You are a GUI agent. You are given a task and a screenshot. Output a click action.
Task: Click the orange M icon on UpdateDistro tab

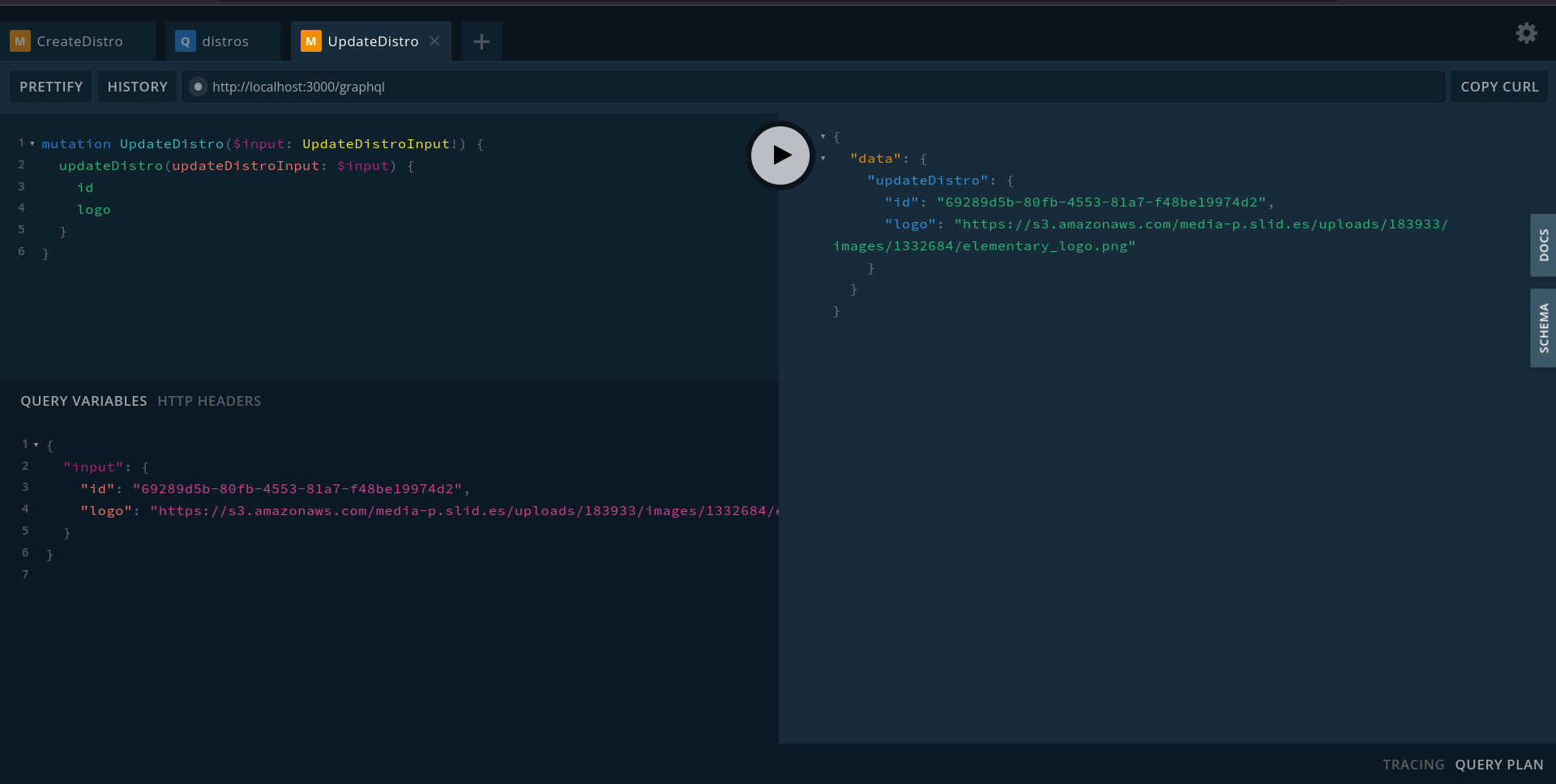click(x=311, y=41)
